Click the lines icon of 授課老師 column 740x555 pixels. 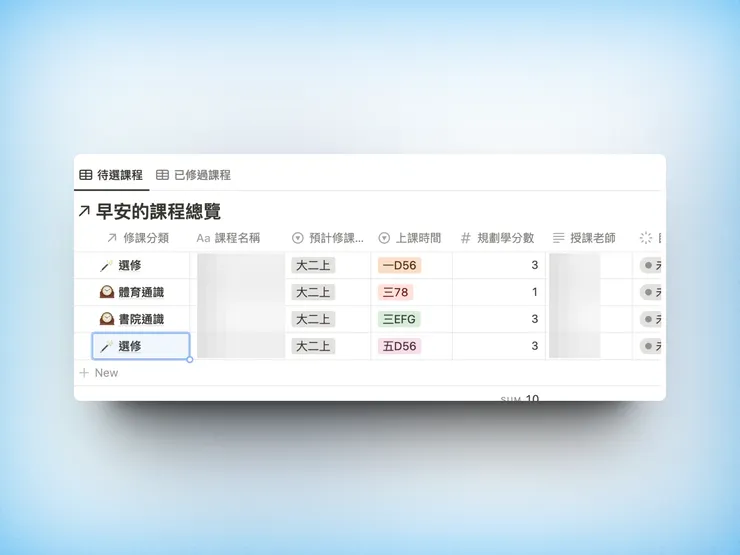[x=558, y=238]
